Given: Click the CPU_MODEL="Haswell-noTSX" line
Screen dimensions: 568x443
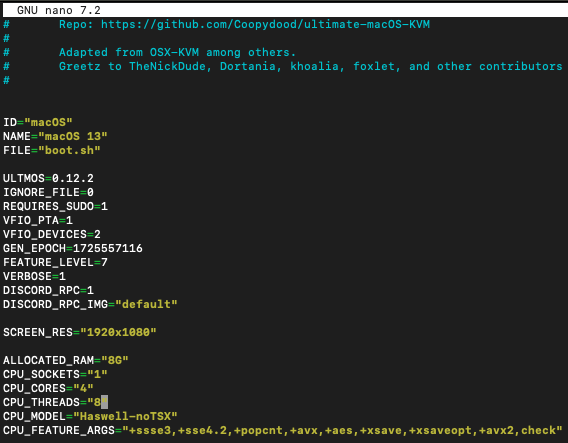Looking at the screenshot, I should click(90, 417).
